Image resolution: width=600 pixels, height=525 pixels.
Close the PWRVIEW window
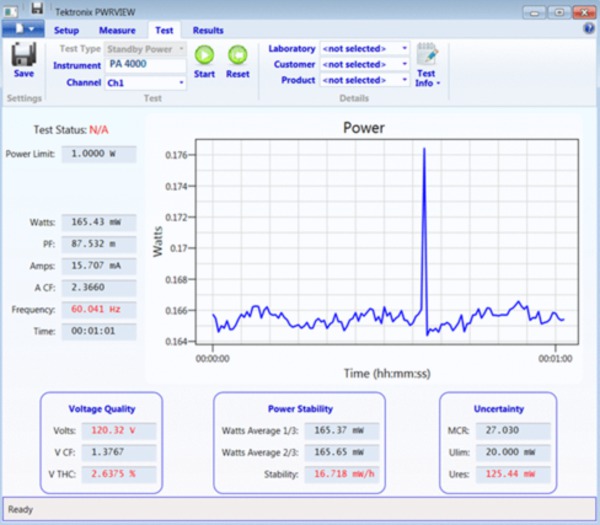584,13
